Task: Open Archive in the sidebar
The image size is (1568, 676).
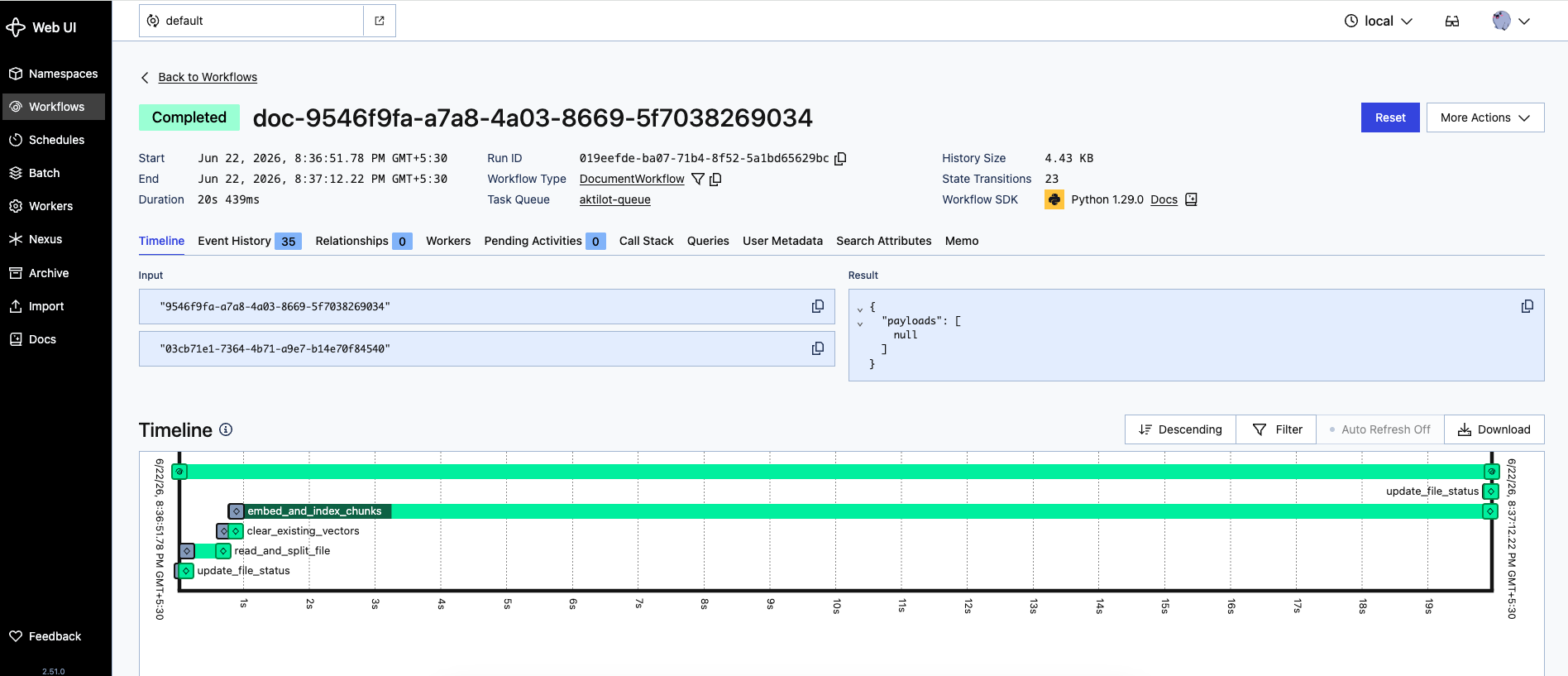Action: coord(54,273)
